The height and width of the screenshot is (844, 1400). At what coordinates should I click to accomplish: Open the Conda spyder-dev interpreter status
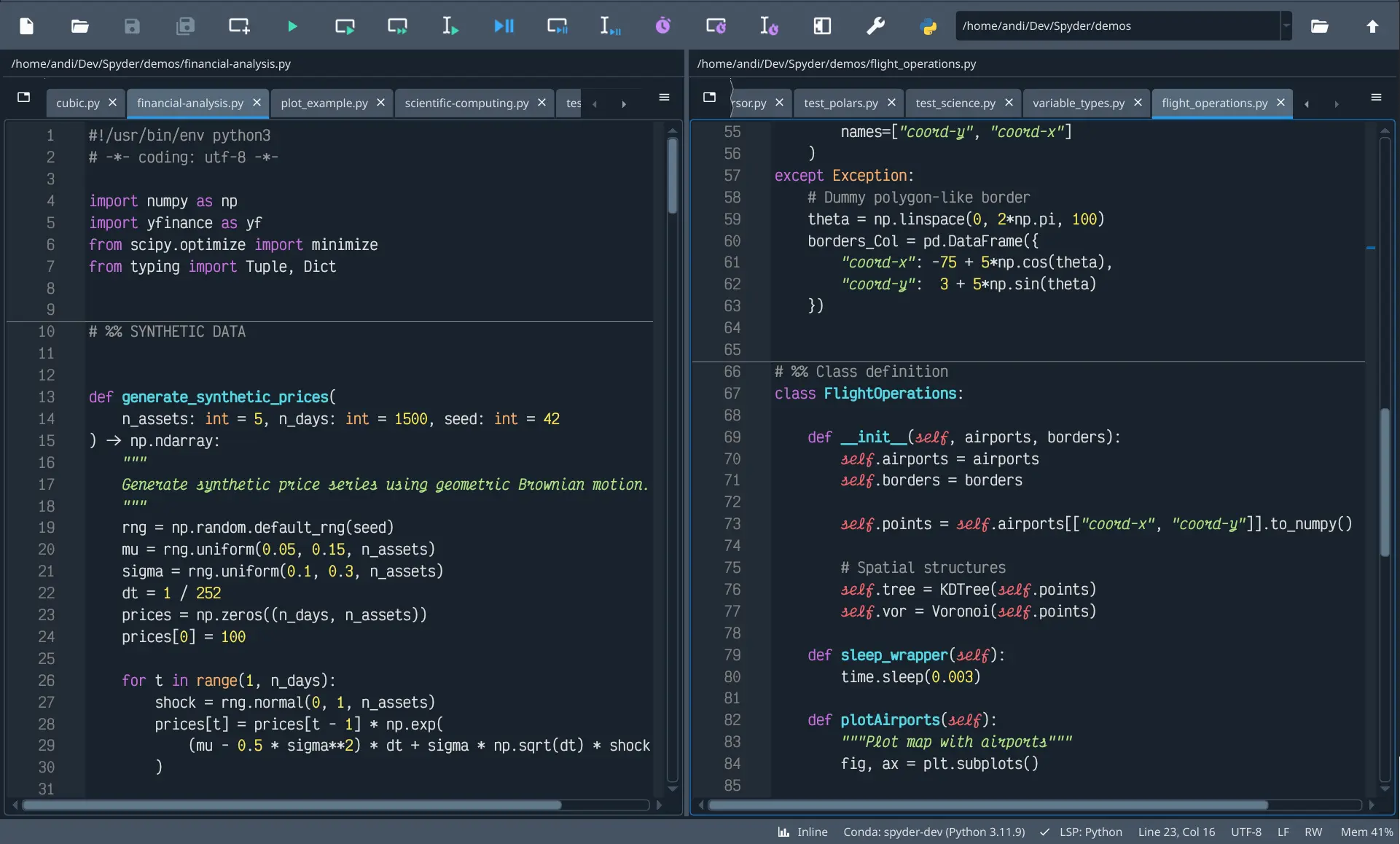(934, 832)
